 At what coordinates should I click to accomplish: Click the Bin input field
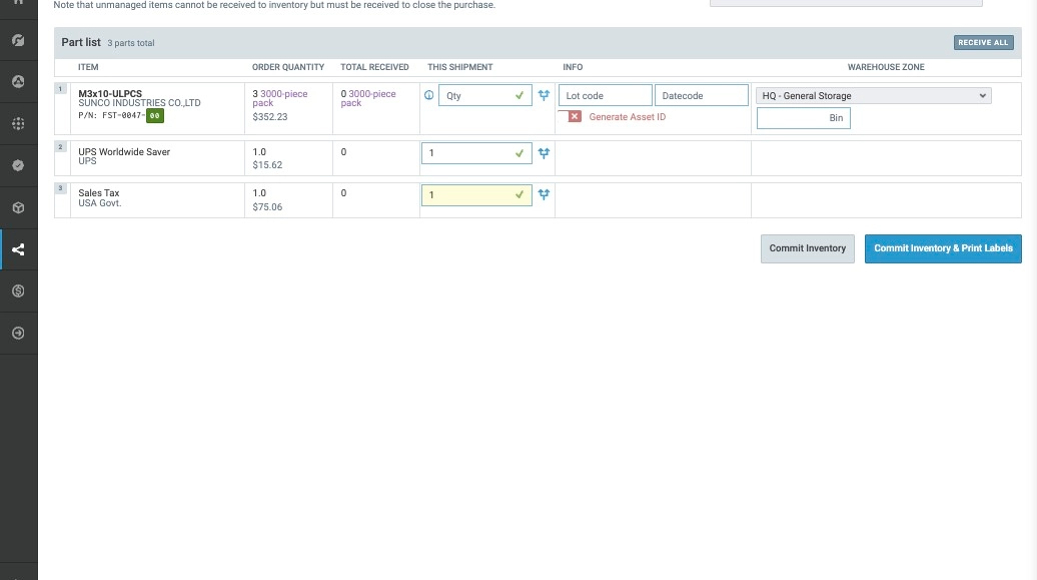[803, 118]
